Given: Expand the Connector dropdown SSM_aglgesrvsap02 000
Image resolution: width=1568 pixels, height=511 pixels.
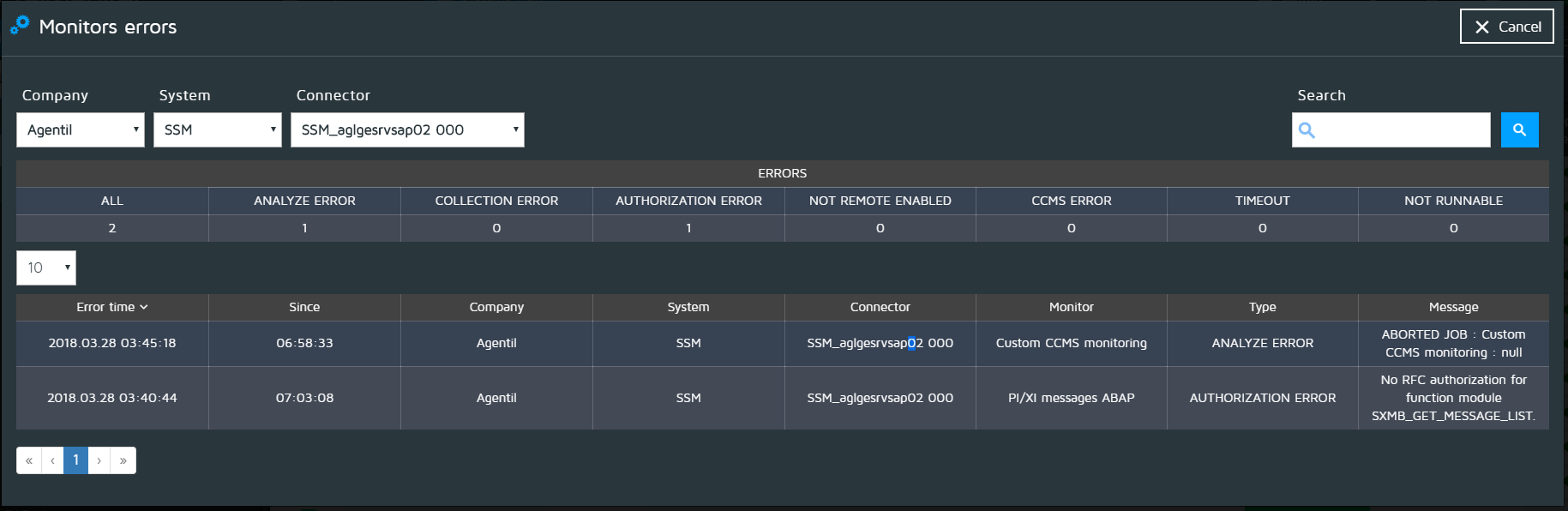Looking at the screenshot, I should (x=407, y=130).
